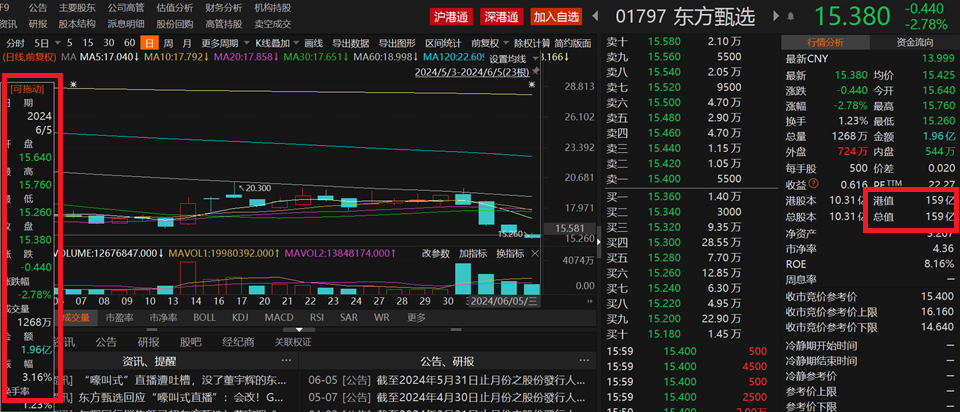The height and width of the screenshot is (412, 960).
Task: Click the left arrow before stock code 01797
Action: [x=596, y=17]
